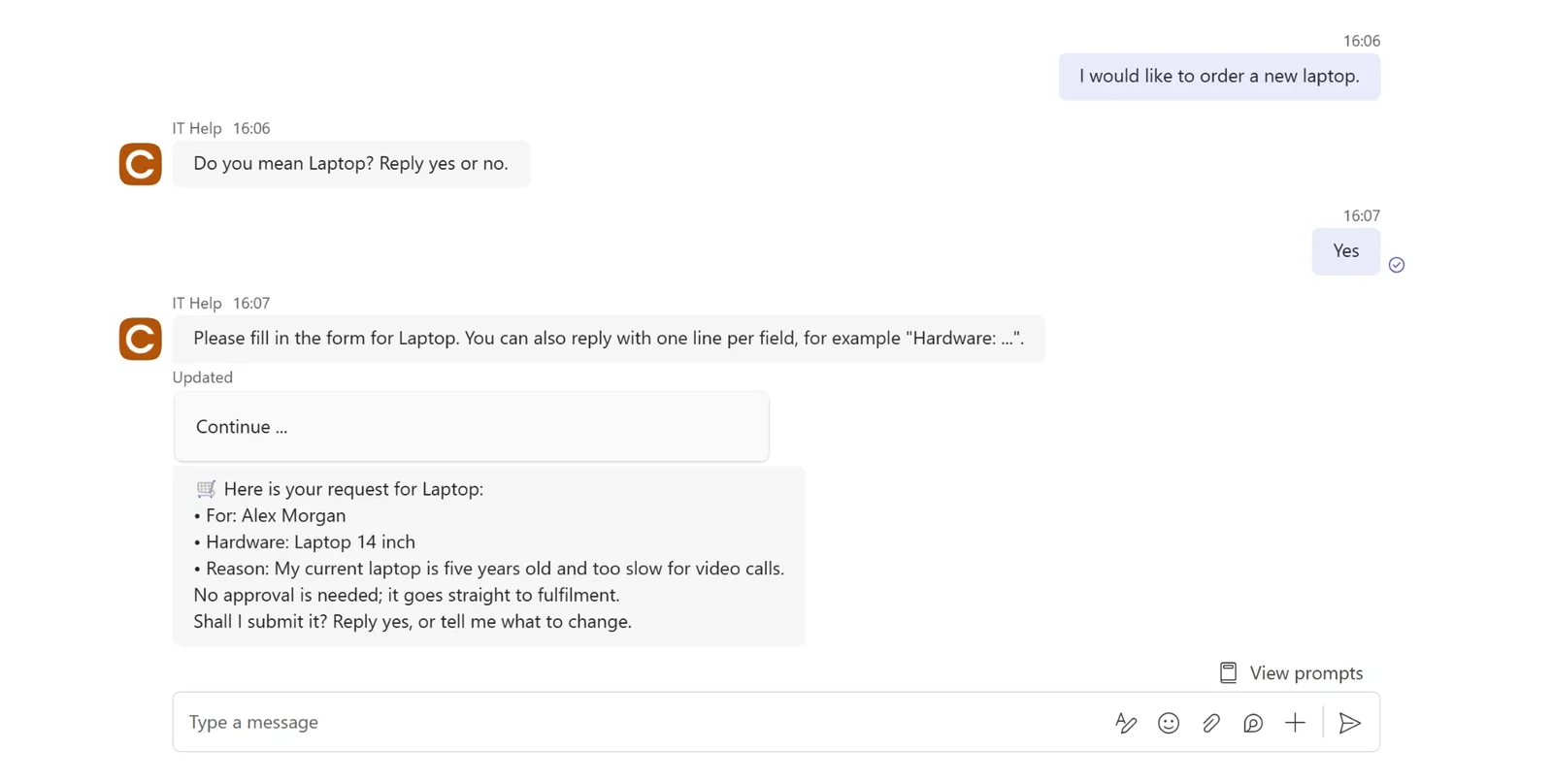Select the "Yes" message bubble
The image size is (1553, 784).
tap(1345, 251)
